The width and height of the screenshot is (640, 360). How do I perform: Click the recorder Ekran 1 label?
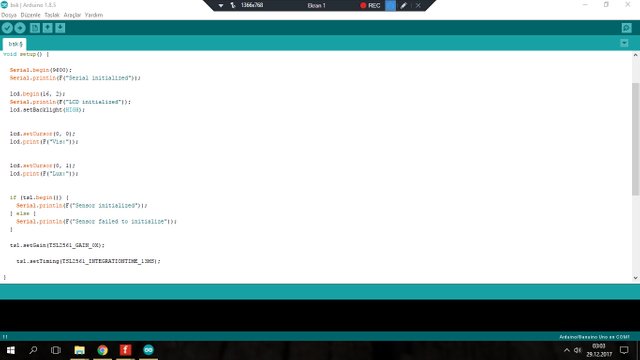[316, 6]
